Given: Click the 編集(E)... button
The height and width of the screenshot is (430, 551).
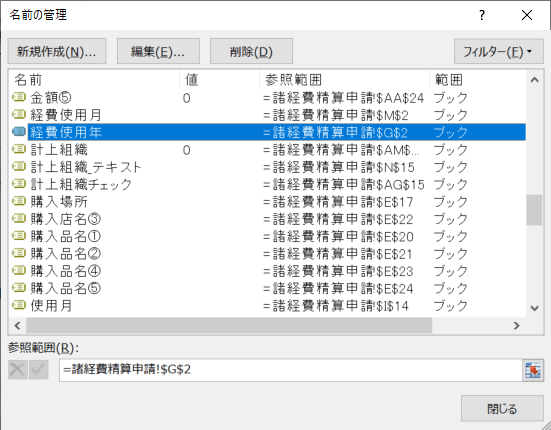Looking at the screenshot, I should (x=158, y=51).
